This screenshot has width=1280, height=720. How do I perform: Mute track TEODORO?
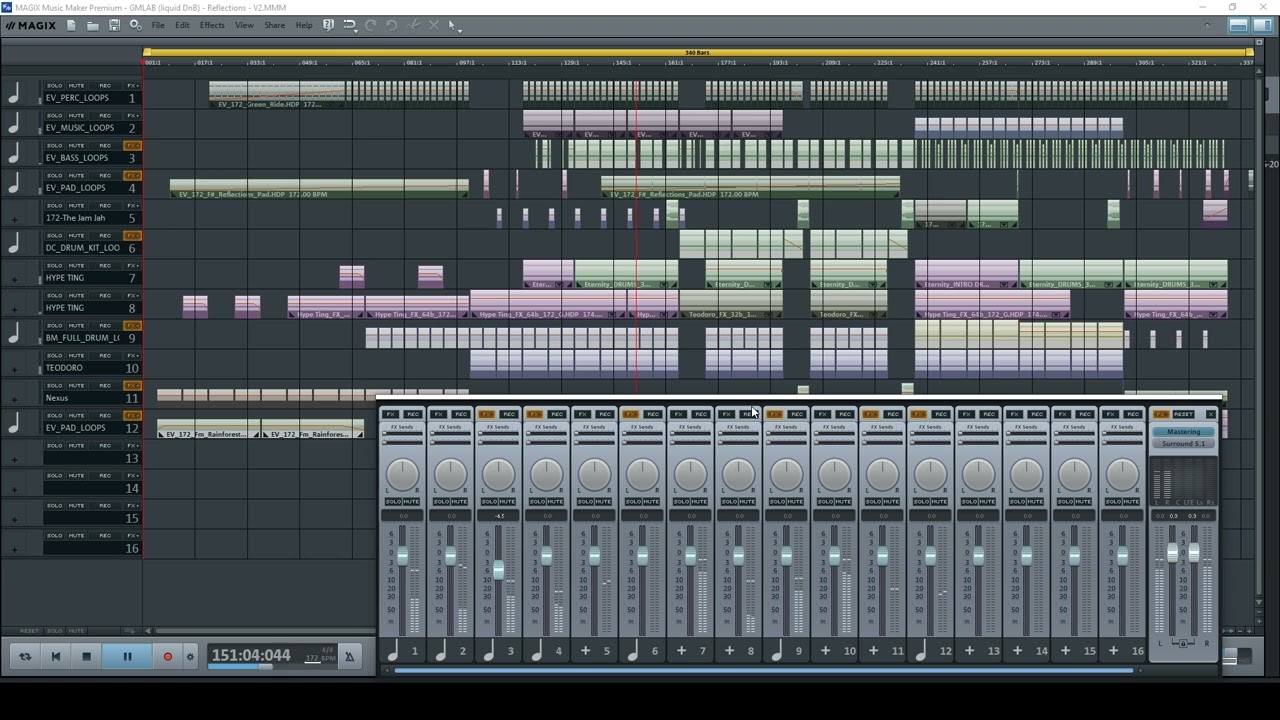77,356
